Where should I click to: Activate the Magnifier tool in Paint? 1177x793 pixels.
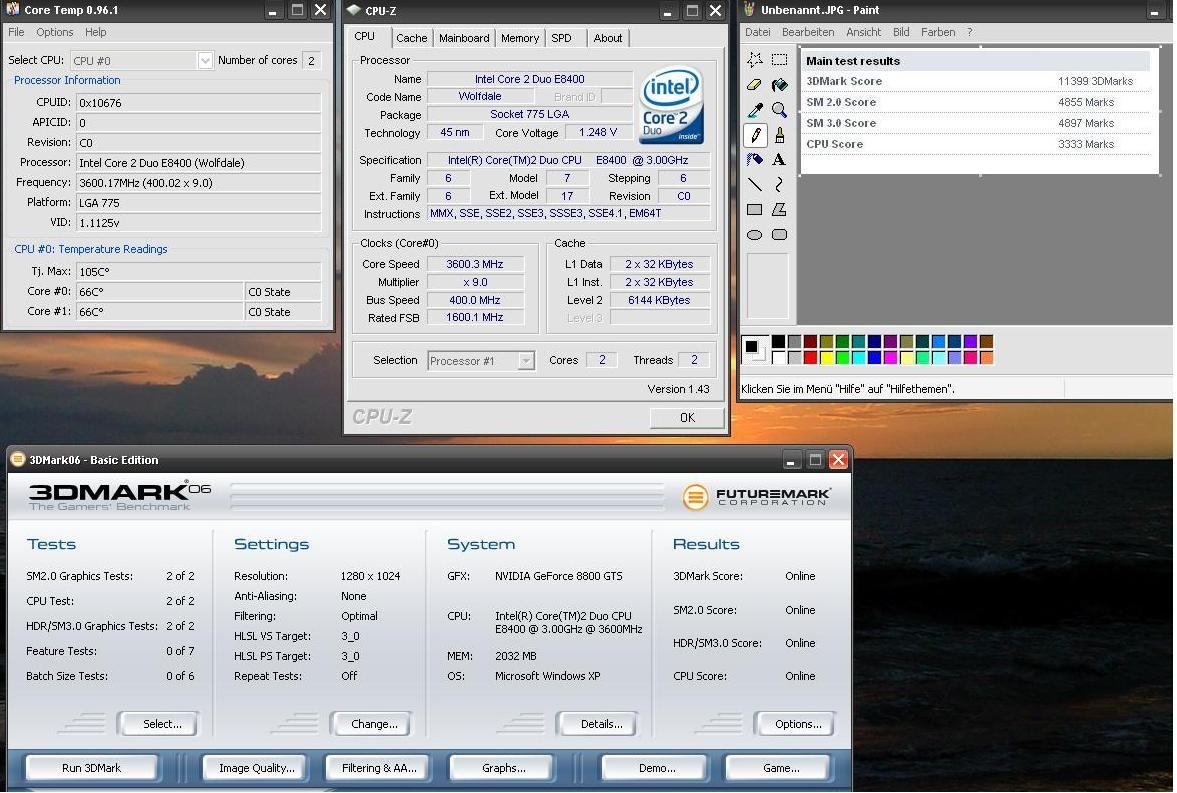pos(780,110)
